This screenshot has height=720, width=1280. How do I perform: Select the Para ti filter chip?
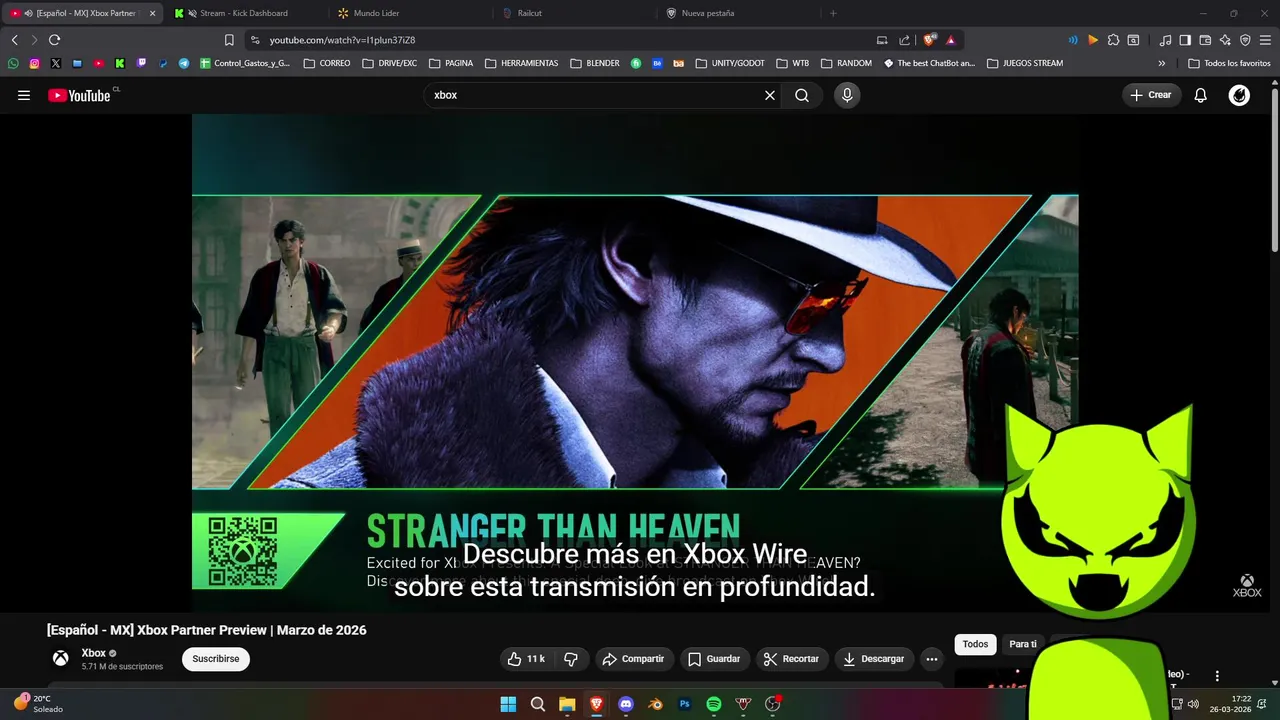[1022, 644]
